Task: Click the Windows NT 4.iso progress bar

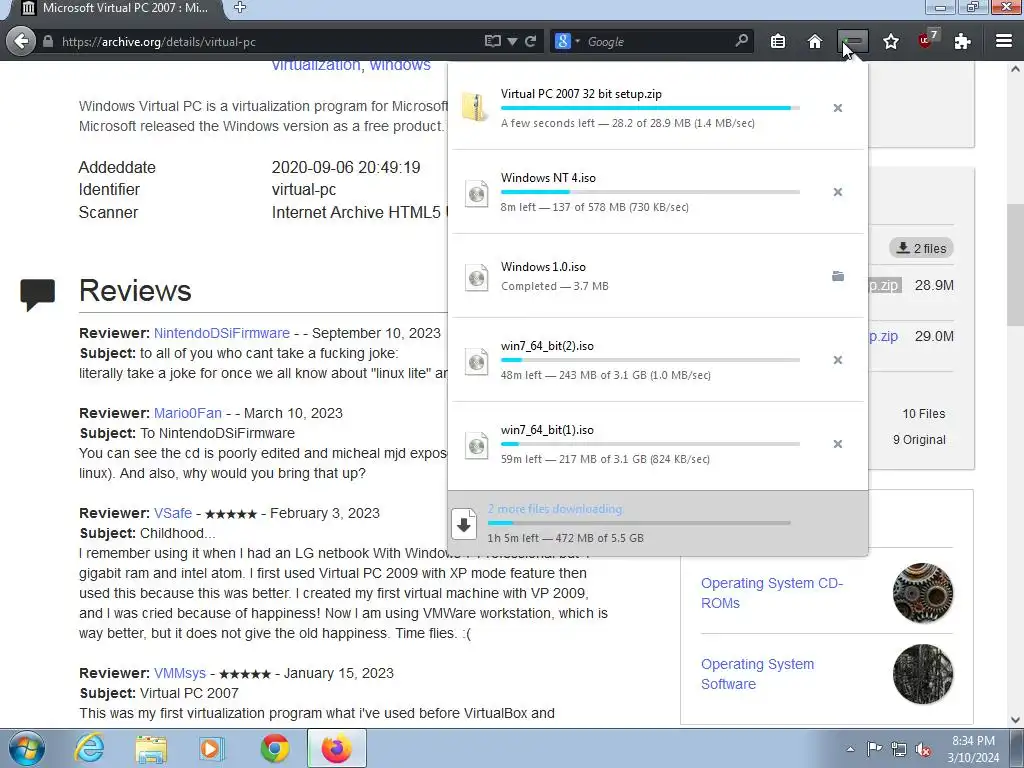Action: click(650, 192)
